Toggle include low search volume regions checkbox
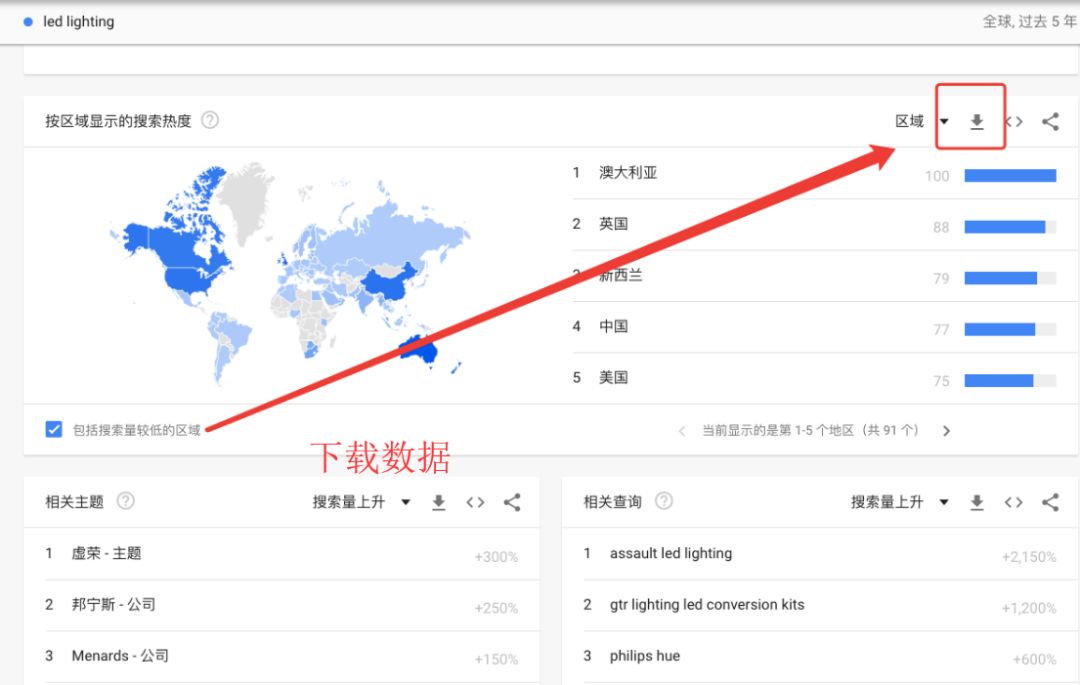Viewport: 1080px width, 685px height. coord(54,429)
